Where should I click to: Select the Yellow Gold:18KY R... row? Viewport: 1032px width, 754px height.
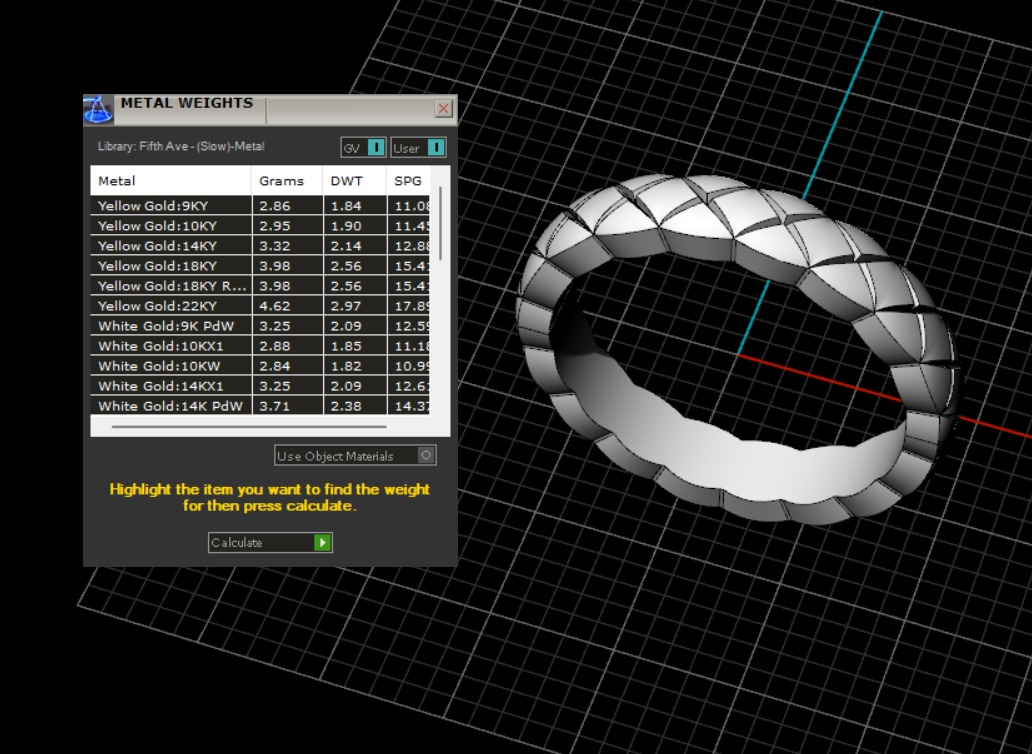pyautogui.click(x=260, y=286)
